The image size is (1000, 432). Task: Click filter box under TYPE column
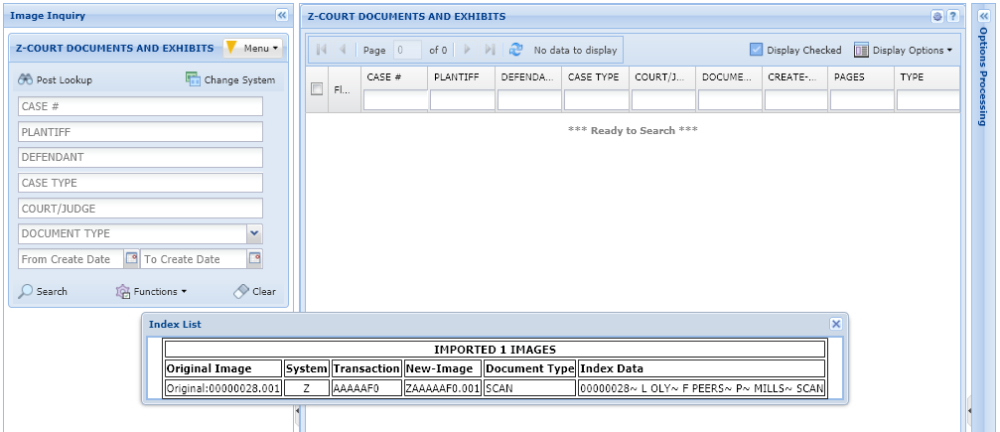point(928,100)
